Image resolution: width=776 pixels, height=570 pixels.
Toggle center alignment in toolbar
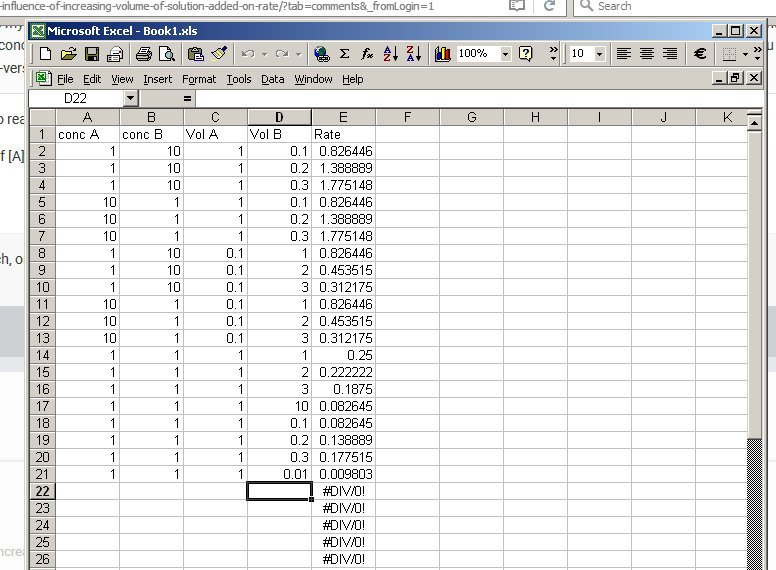pos(647,54)
